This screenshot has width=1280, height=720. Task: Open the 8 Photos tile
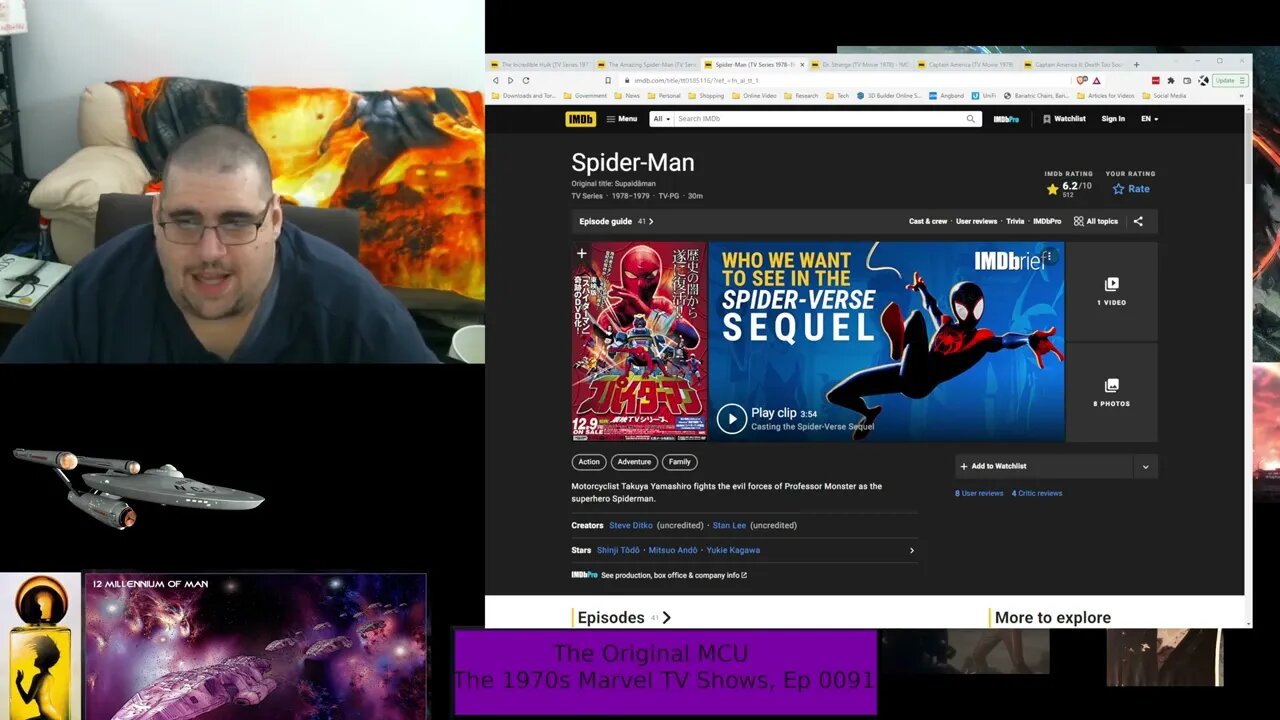(1111, 392)
